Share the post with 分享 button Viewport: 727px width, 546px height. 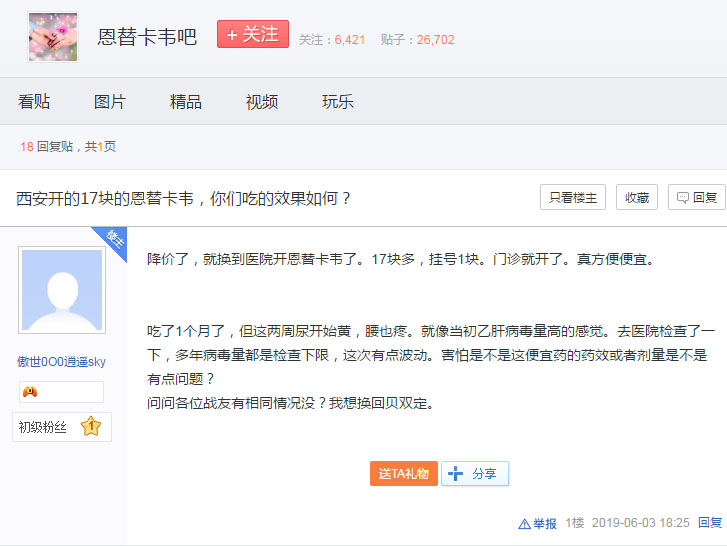click(475, 473)
